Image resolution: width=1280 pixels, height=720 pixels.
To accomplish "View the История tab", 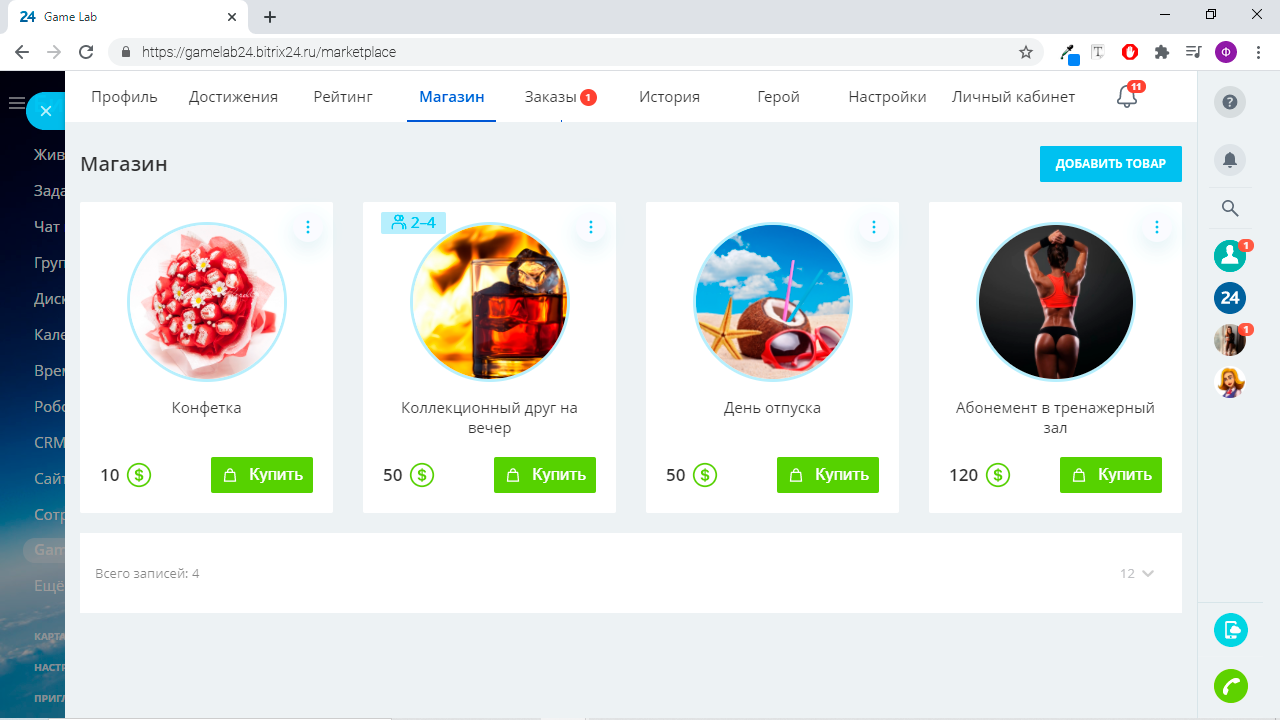I will click(x=669, y=97).
